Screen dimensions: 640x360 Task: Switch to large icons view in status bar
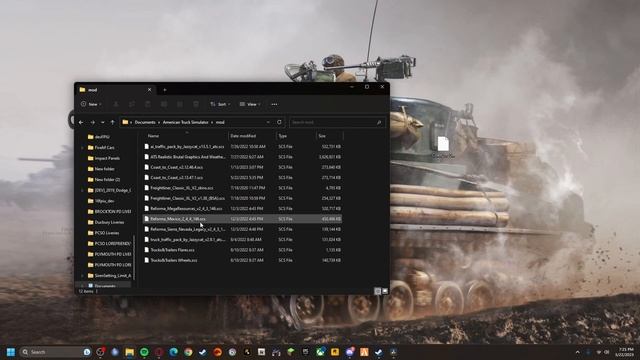pos(385,291)
